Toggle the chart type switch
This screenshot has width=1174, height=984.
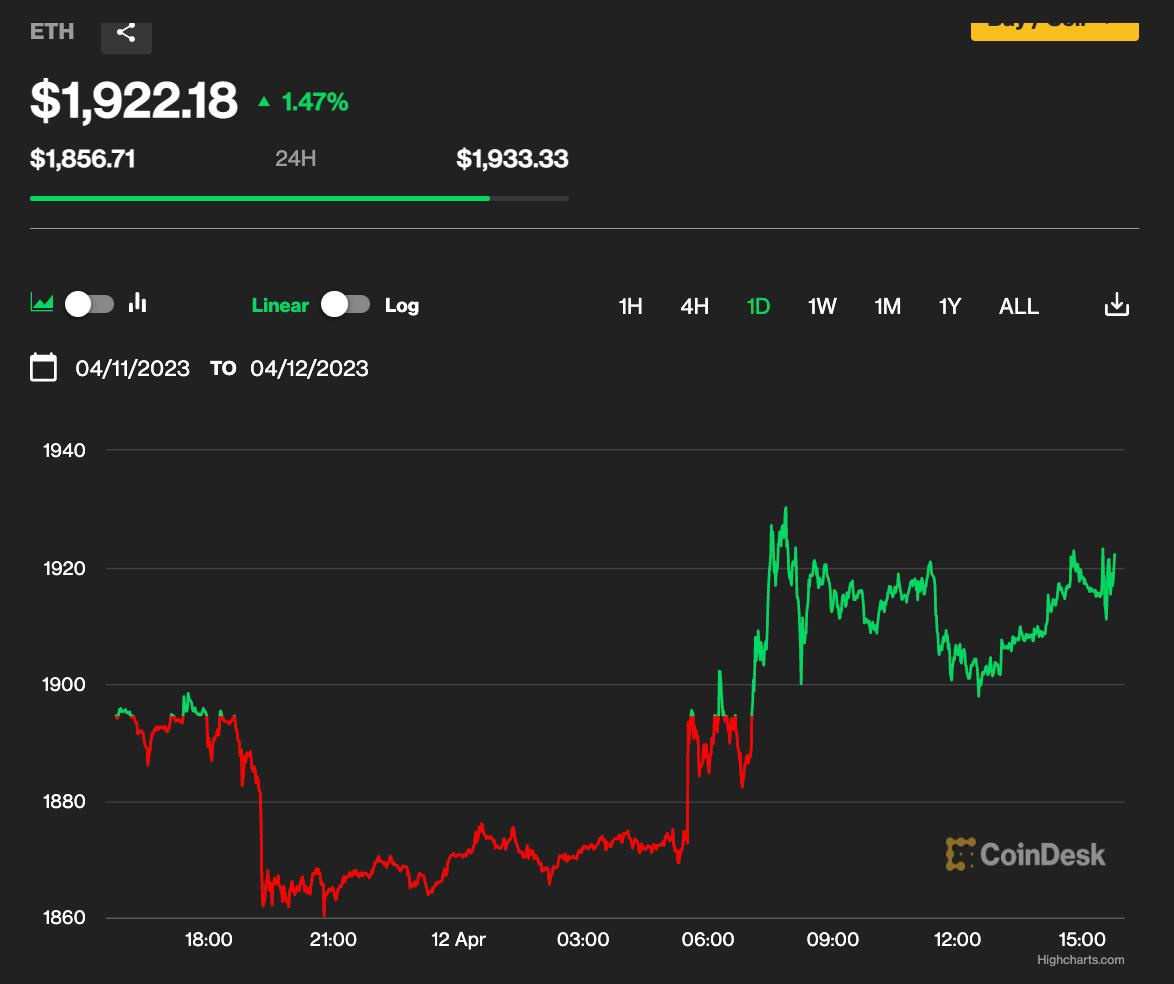coord(90,303)
